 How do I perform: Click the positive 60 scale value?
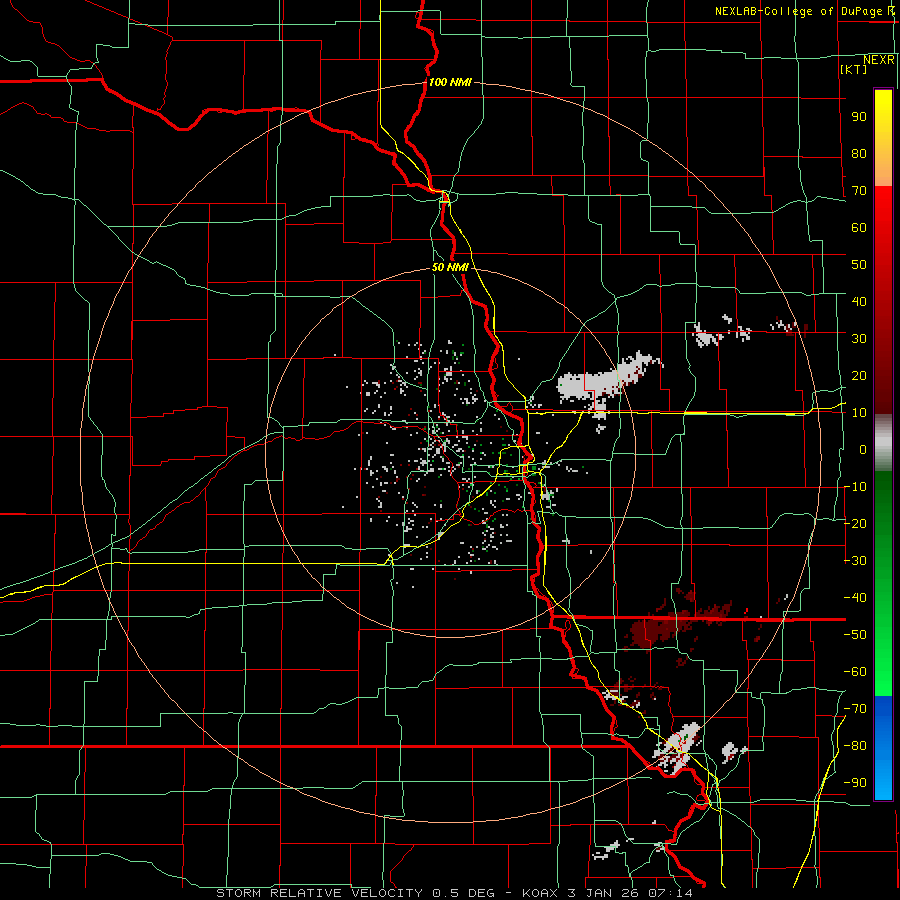859,227
